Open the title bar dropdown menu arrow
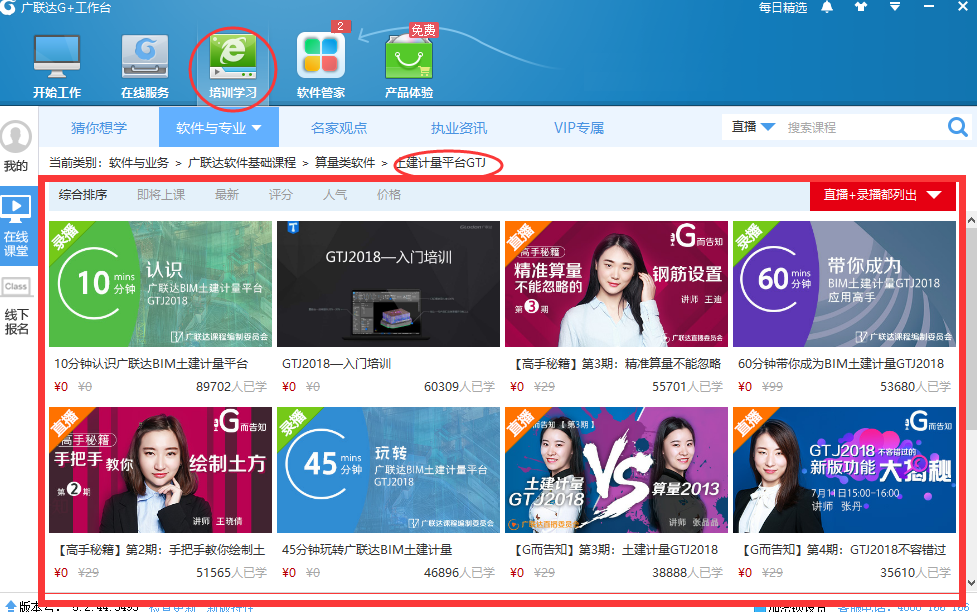 tap(895, 7)
